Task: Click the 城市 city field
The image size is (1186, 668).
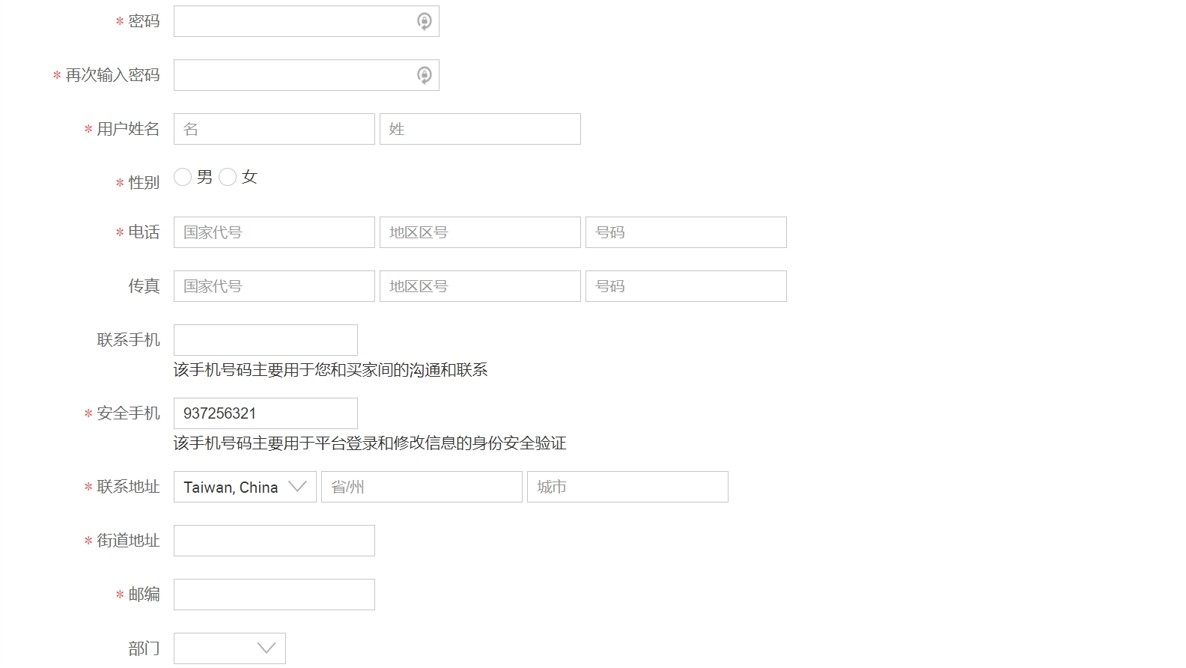Action: pos(628,487)
